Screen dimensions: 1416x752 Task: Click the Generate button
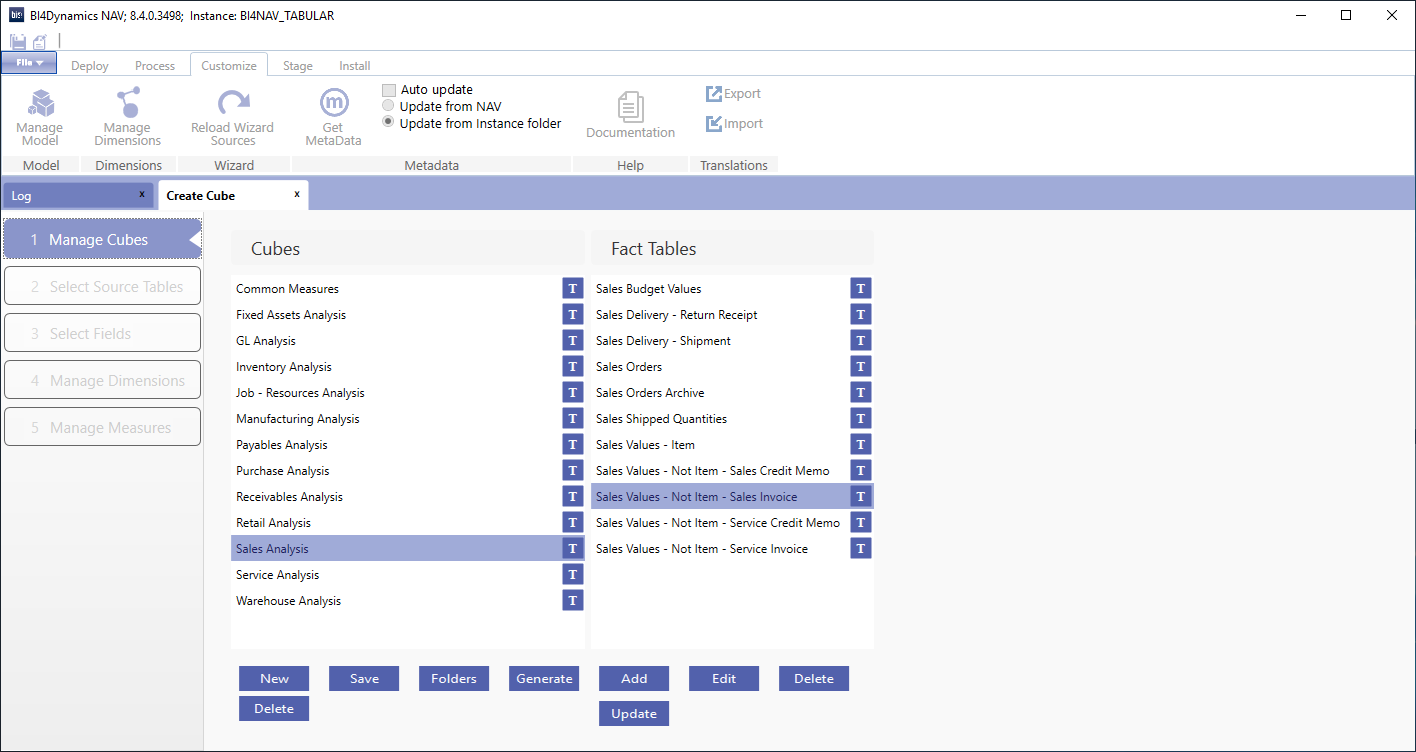pos(544,679)
